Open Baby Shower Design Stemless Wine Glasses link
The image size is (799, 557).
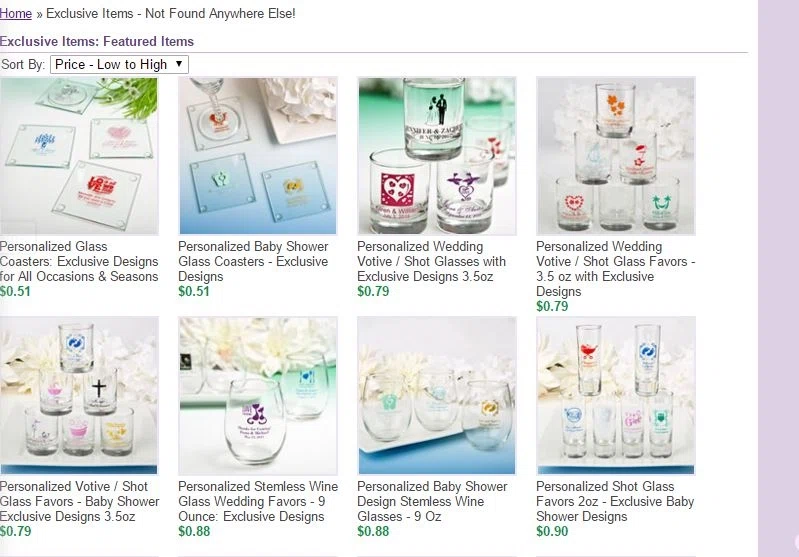point(432,501)
